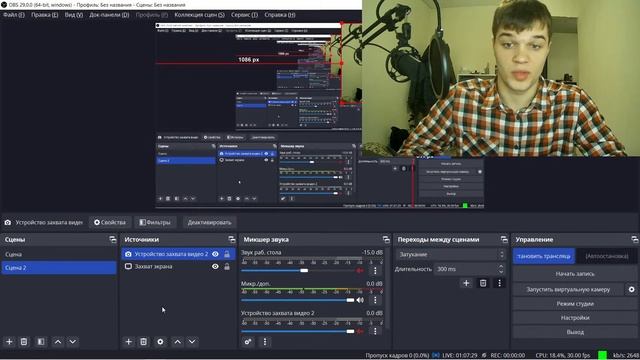
Task: Toggle visibility of Устройство захвата видео 2
Action: [215, 254]
